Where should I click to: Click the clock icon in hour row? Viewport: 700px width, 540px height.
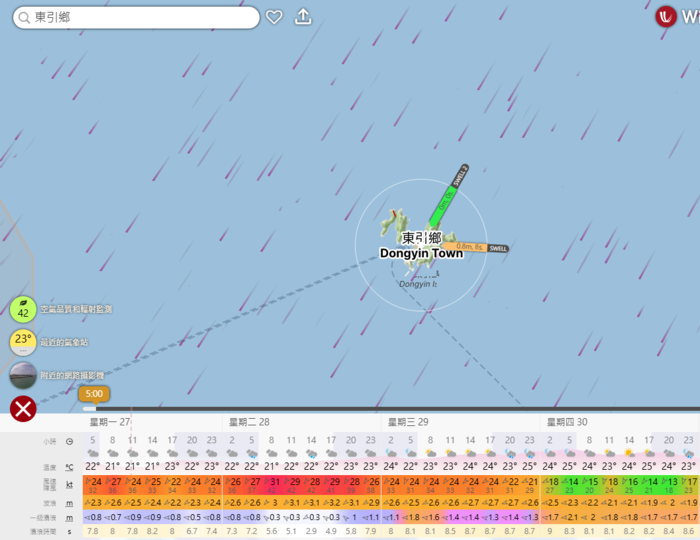[x=69, y=440]
